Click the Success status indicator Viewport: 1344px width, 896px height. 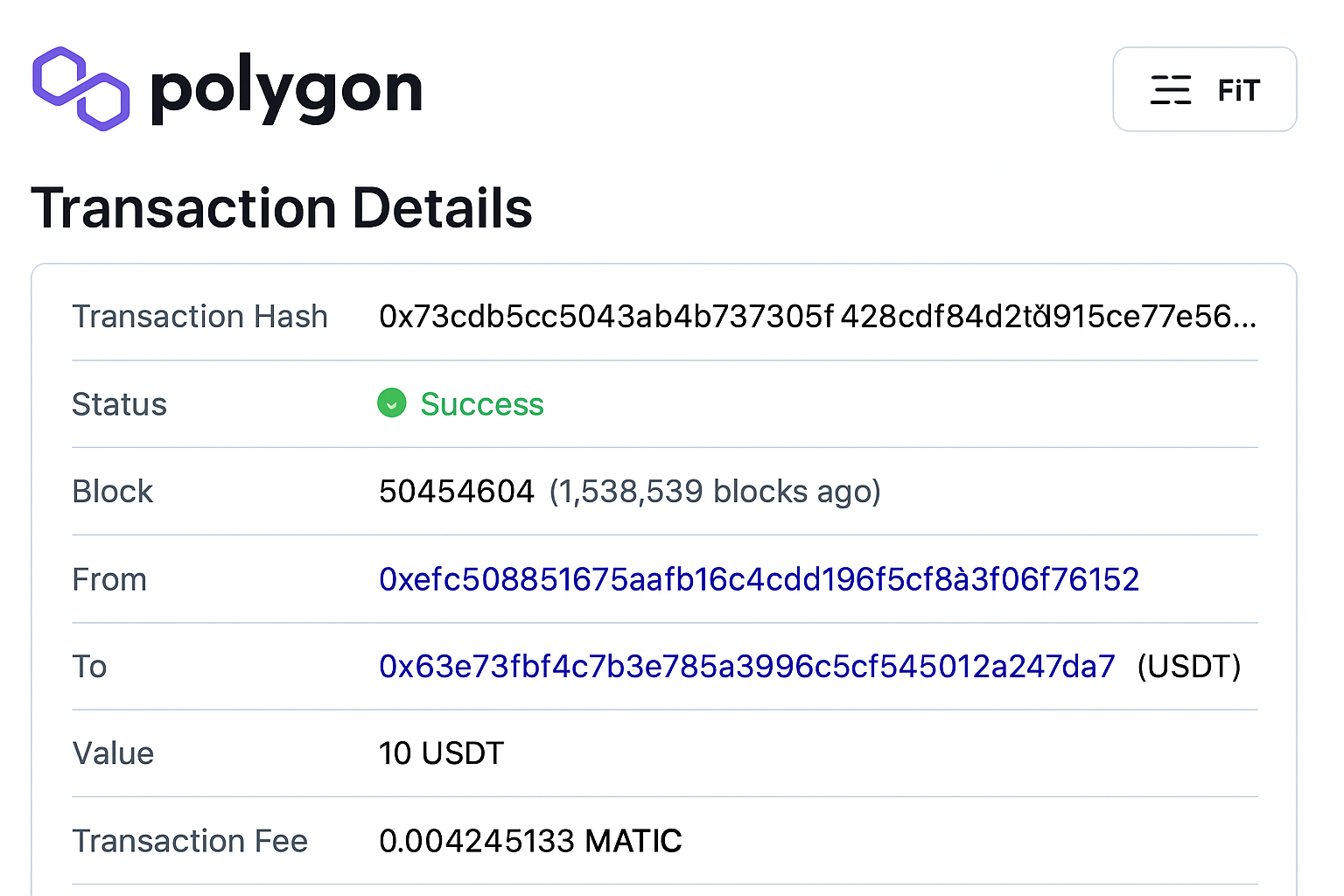click(x=482, y=403)
